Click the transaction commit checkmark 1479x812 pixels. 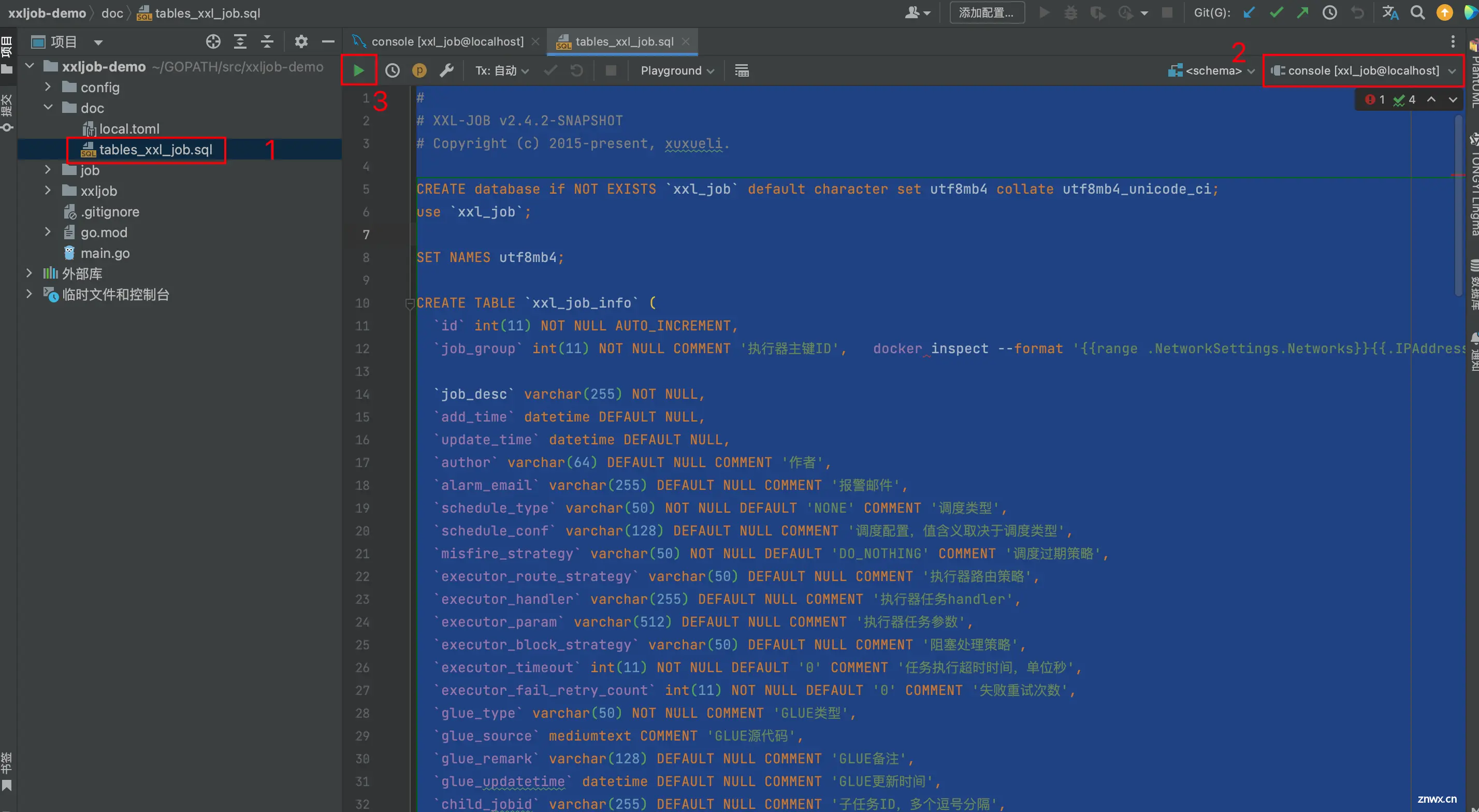550,70
